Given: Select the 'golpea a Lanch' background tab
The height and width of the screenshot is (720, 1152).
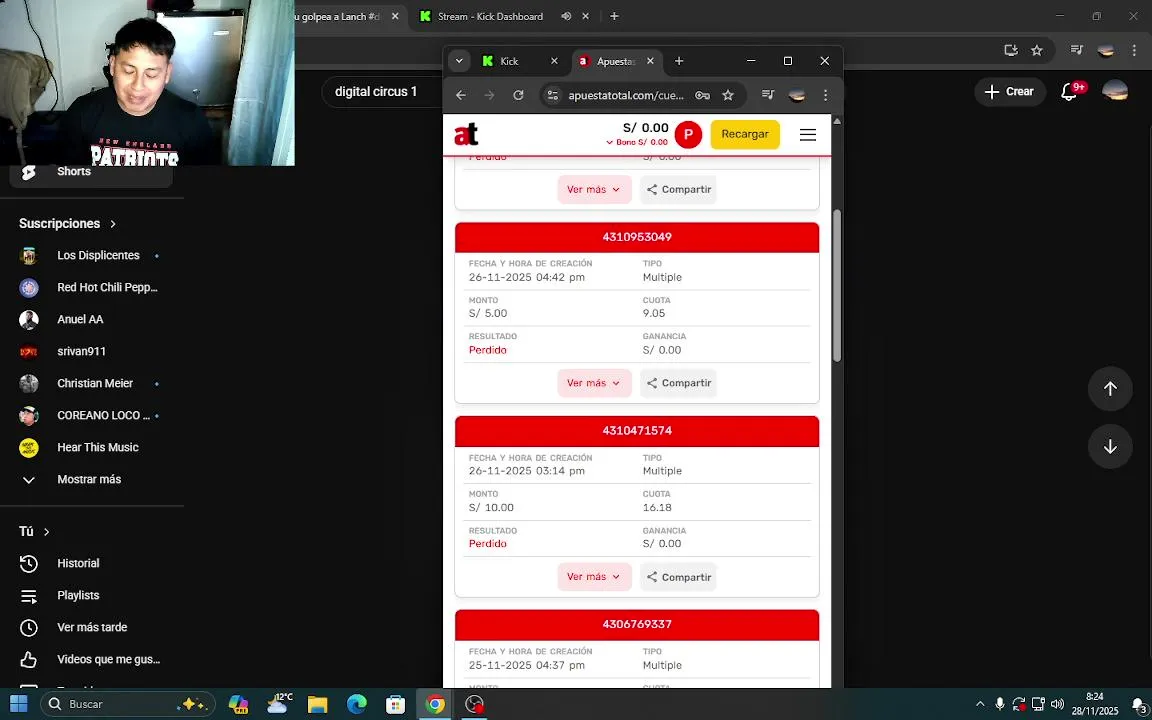Looking at the screenshot, I should pyautogui.click(x=335, y=16).
